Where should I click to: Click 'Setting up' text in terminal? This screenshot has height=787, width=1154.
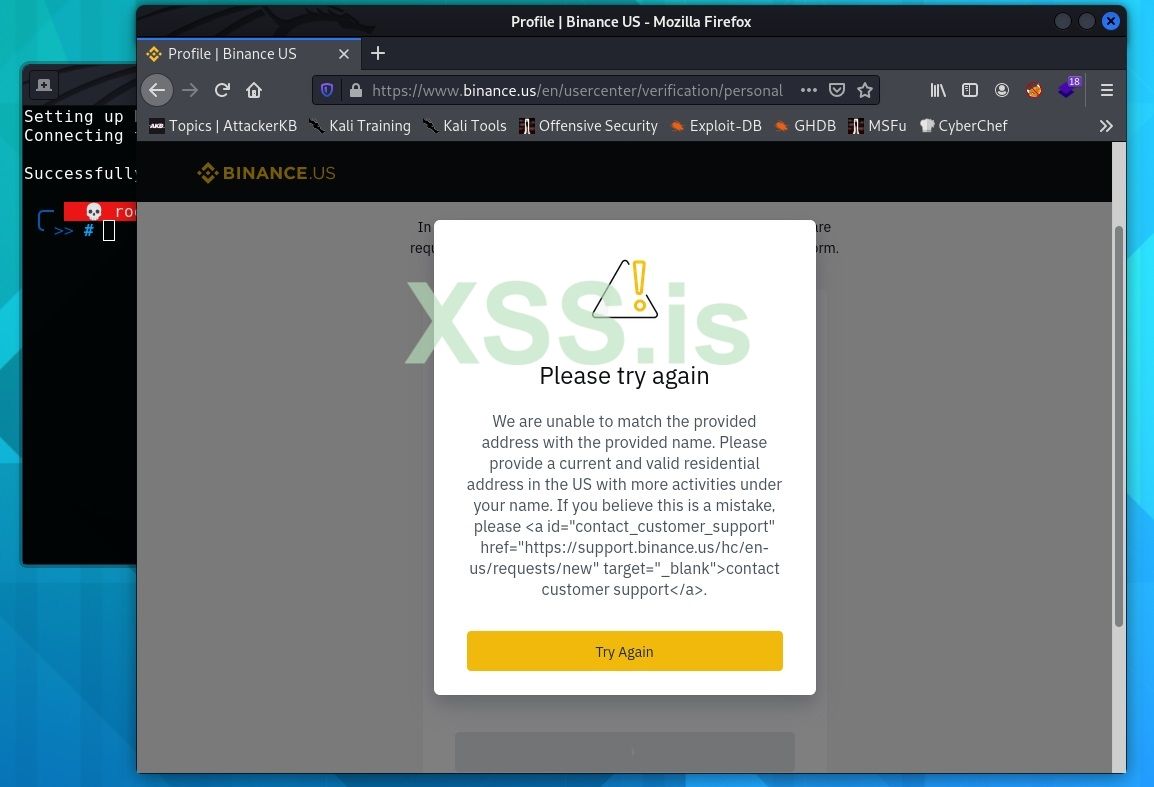click(x=74, y=116)
